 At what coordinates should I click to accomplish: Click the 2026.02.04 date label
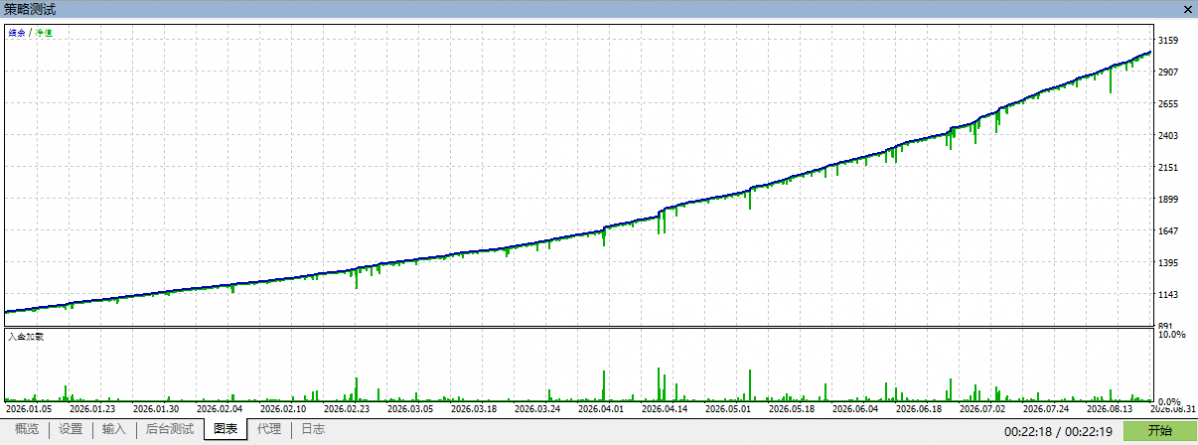(x=219, y=409)
